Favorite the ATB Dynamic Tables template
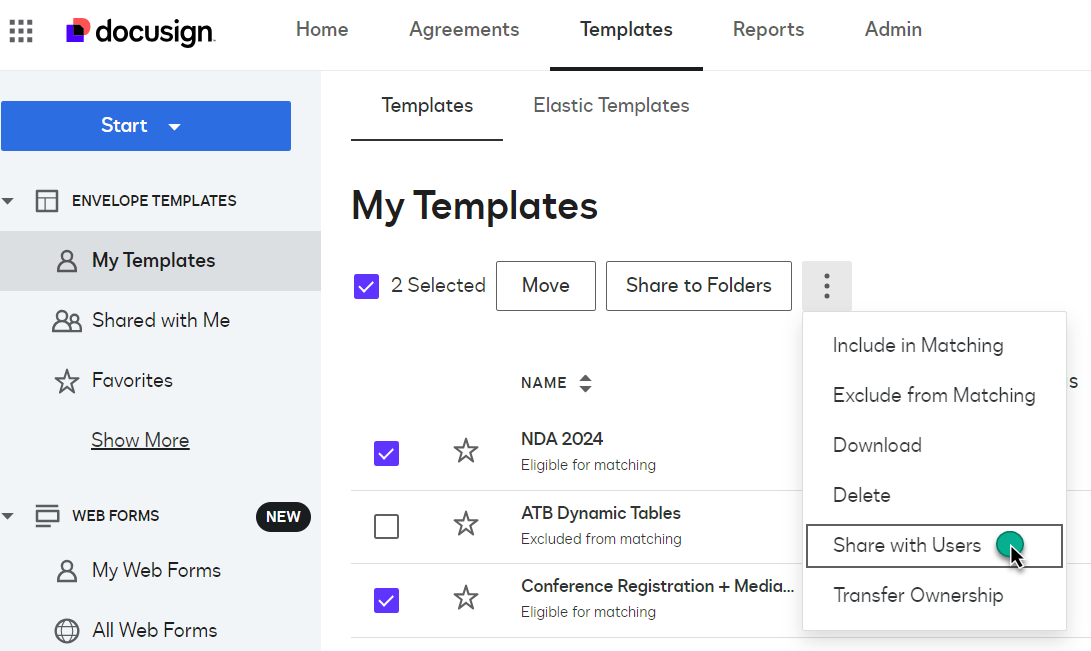The width and height of the screenshot is (1091, 651). click(x=466, y=524)
